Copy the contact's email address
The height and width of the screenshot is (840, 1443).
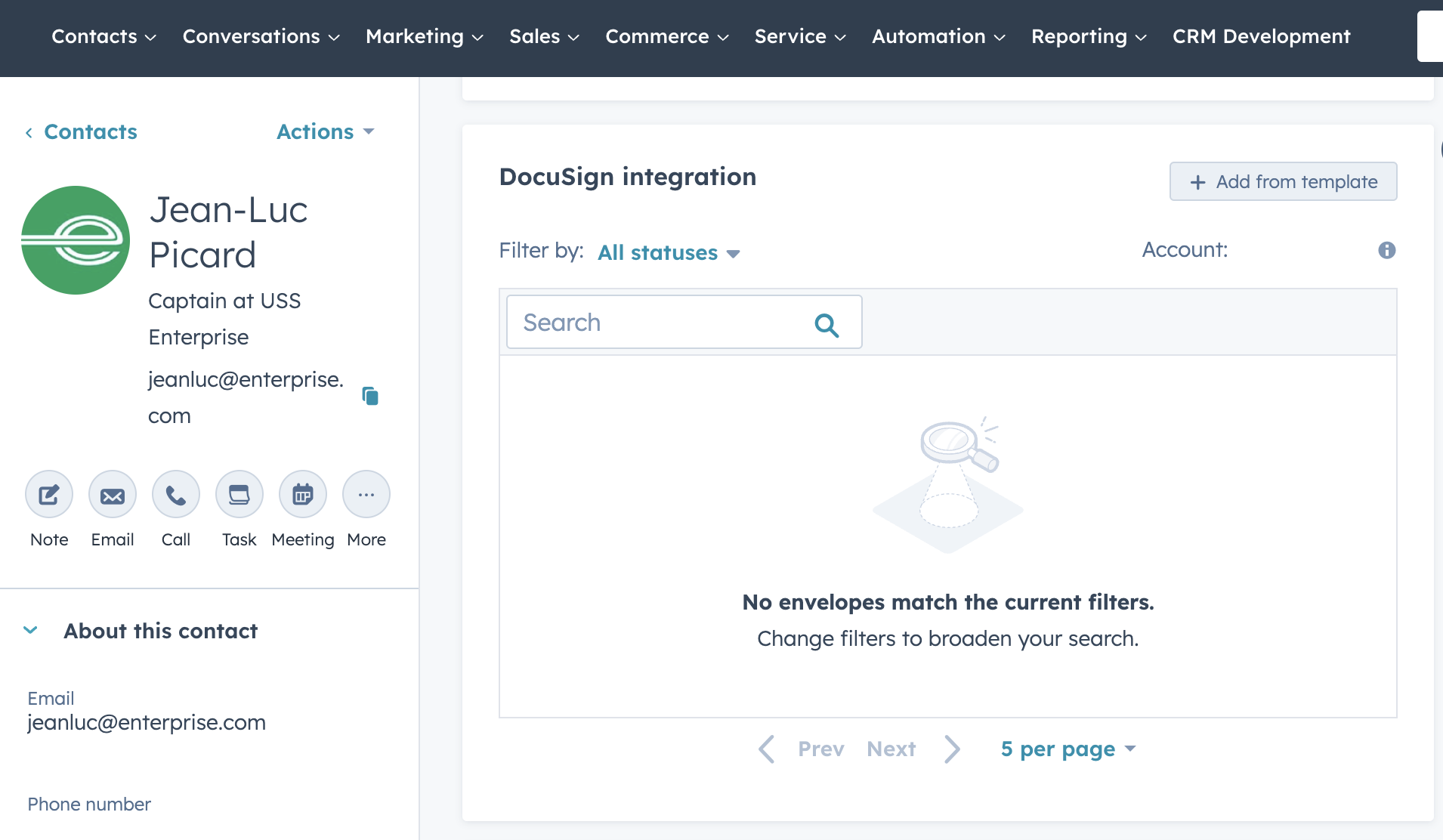coord(369,396)
